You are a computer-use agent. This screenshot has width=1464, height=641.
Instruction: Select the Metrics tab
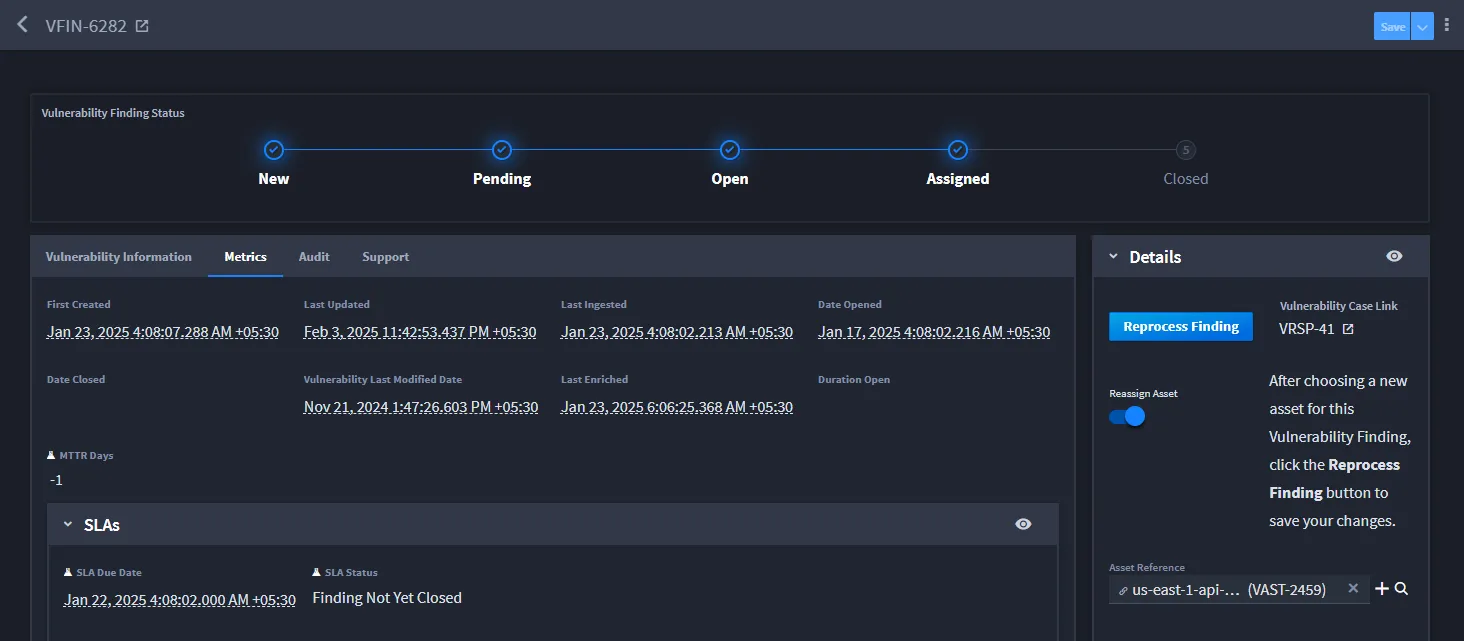245,257
